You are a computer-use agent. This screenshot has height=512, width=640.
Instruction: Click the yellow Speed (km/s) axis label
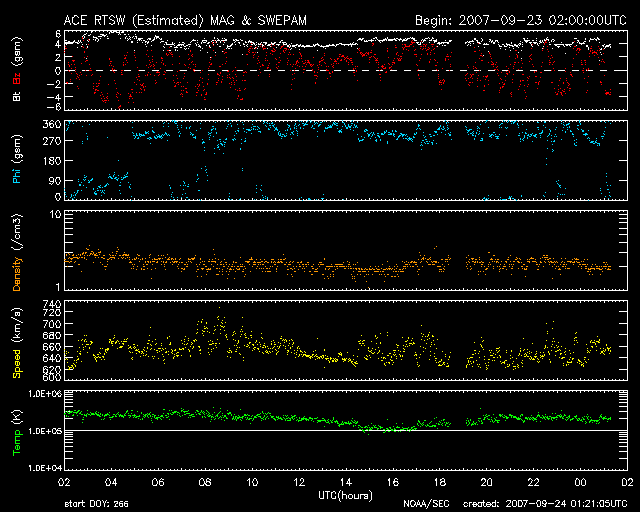(x=16, y=342)
